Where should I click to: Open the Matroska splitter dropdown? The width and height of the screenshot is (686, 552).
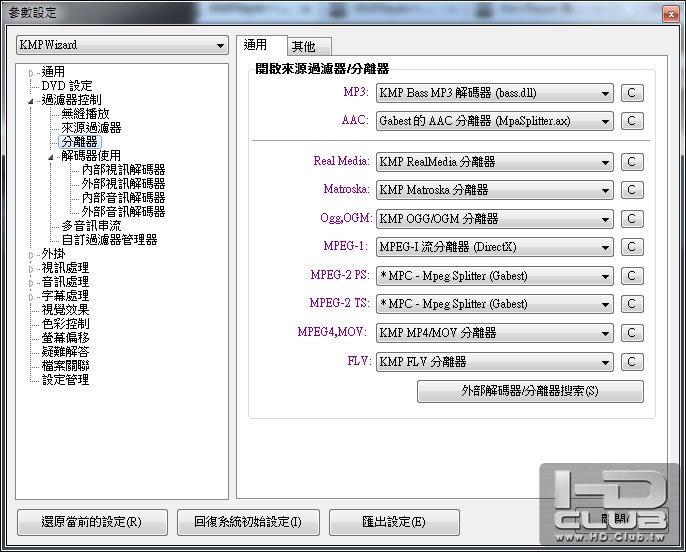tap(494, 190)
